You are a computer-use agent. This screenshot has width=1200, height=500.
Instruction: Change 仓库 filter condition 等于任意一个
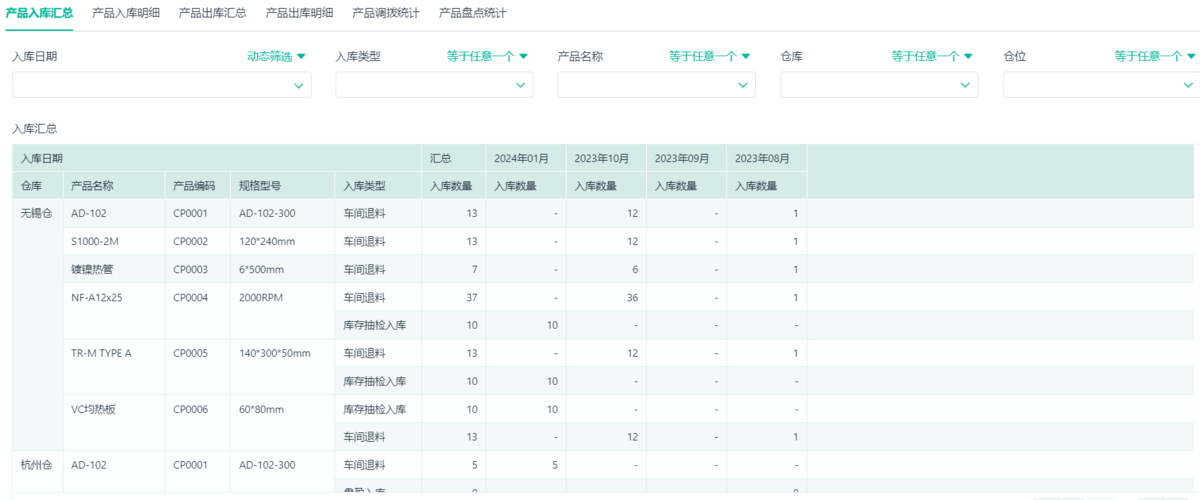pos(931,57)
